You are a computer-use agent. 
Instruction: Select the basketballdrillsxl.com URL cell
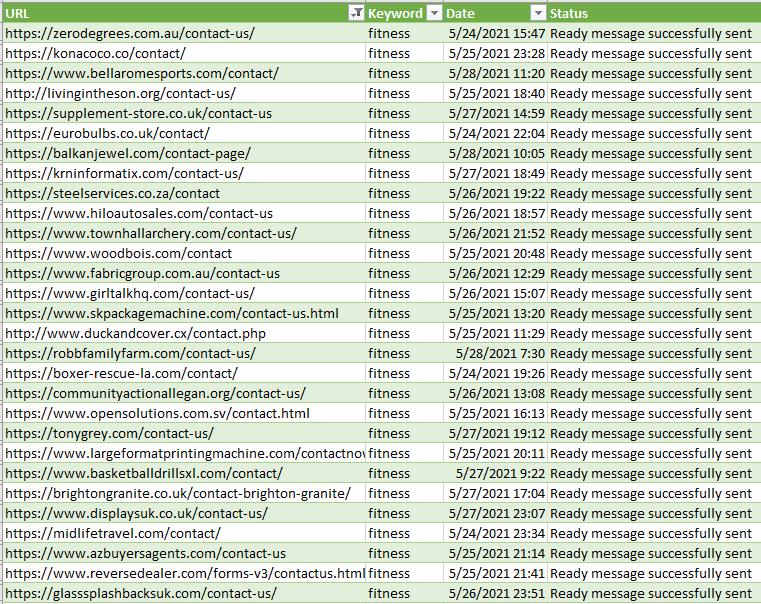click(x=184, y=473)
